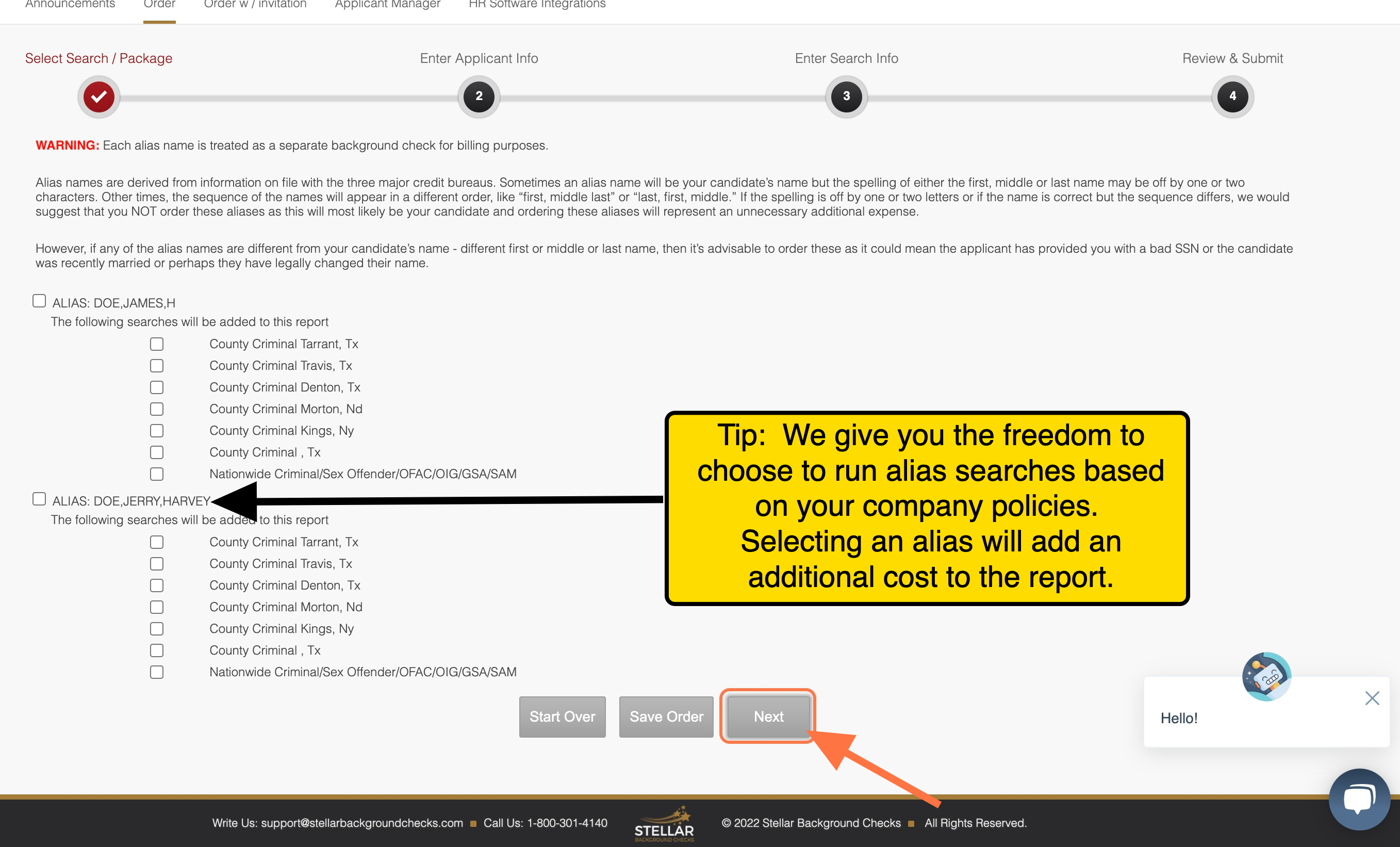Tick County Criminal Kings, Ny under James alias

click(157, 430)
